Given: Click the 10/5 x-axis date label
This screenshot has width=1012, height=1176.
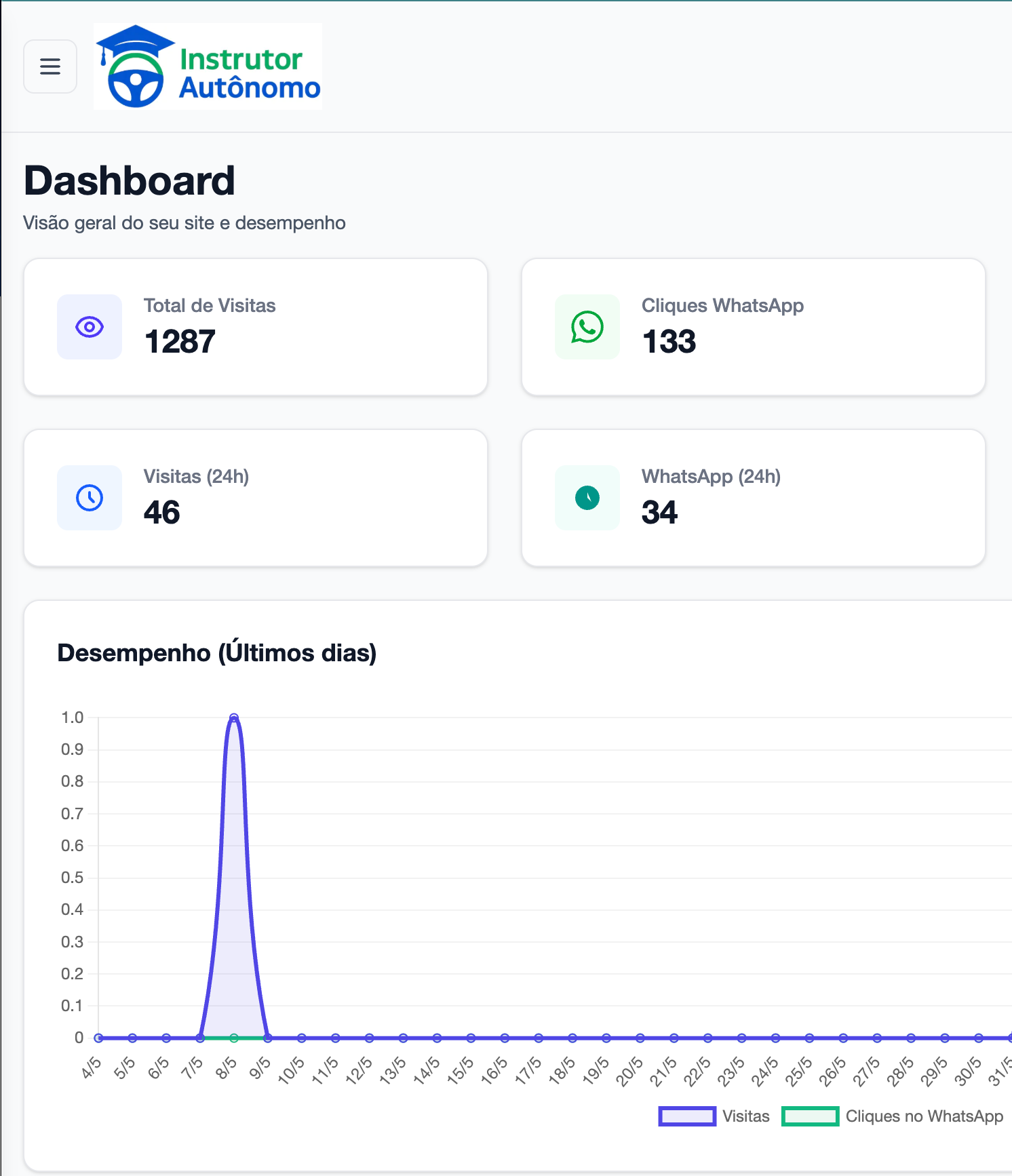Looking at the screenshot, I should (x=292, y=1071).
